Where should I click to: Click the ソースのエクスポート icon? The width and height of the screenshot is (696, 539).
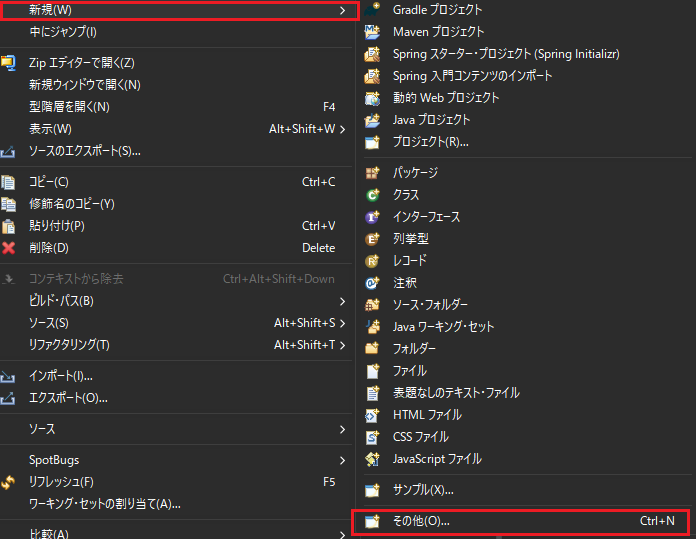coord(8,152)
